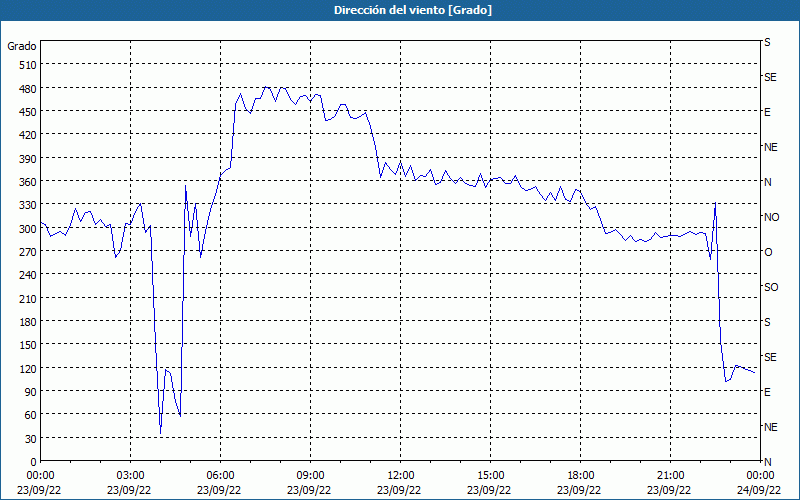
Task: Click the chart title 'Dirección del viento [Grado]'
Action: [x=413, y=10]
